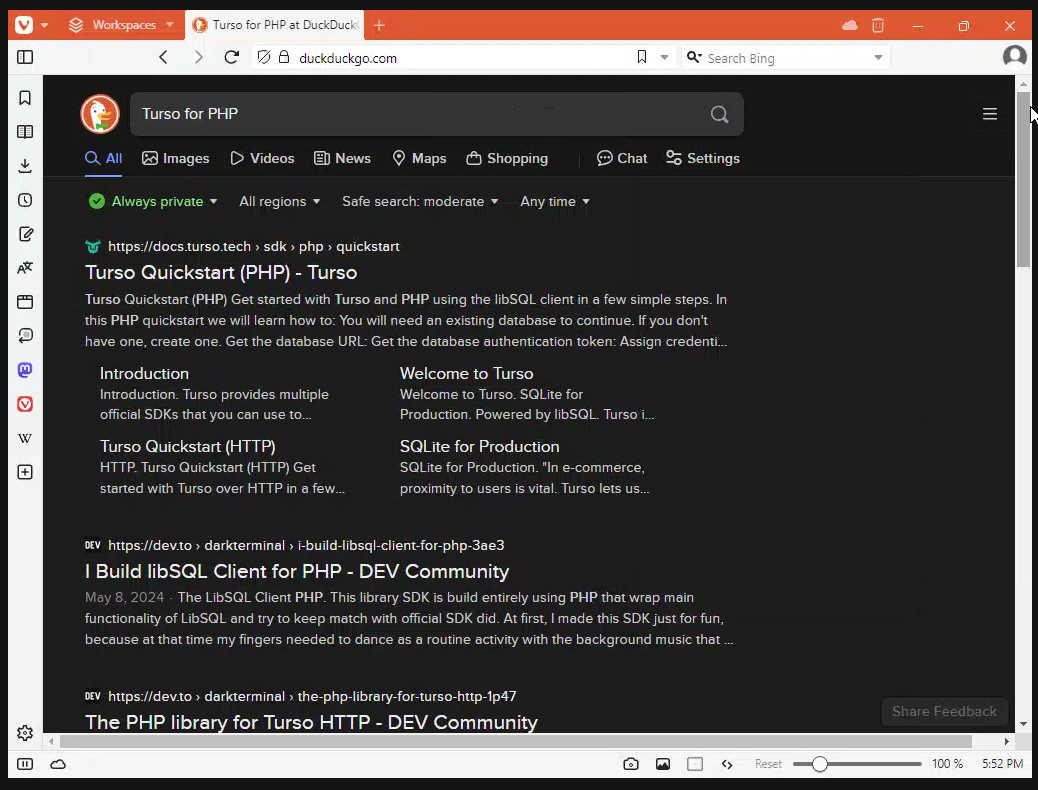Open the Safe search: moderate dropdown
The width and height of the screenshot is (1038, 790).
tap(420, 201)
